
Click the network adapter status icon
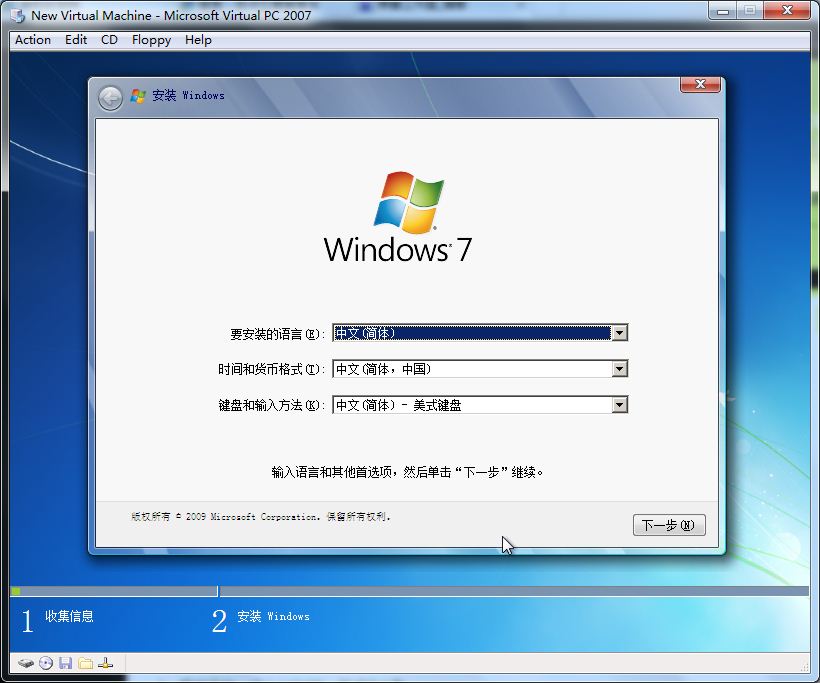(x=105, y=662)
